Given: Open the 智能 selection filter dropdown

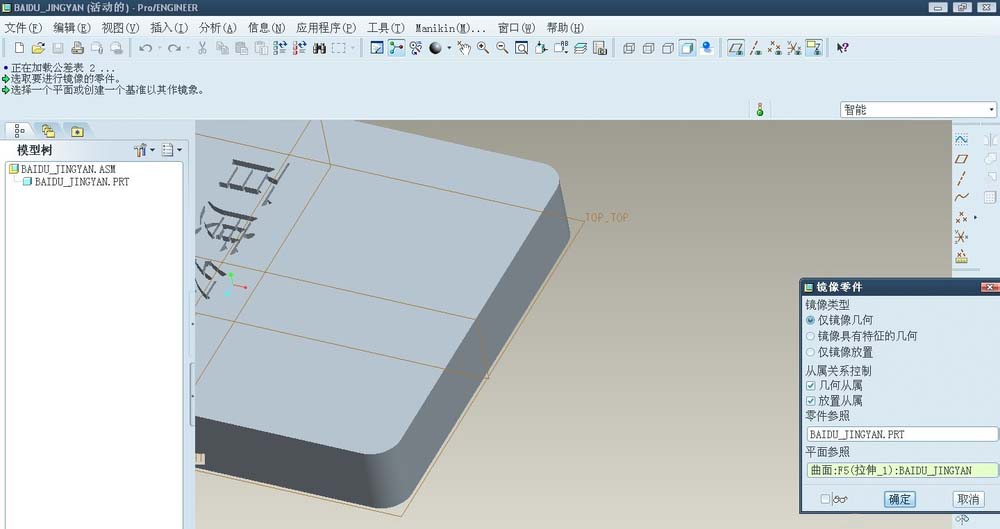Looking at the screenshot, I should 918,110.
